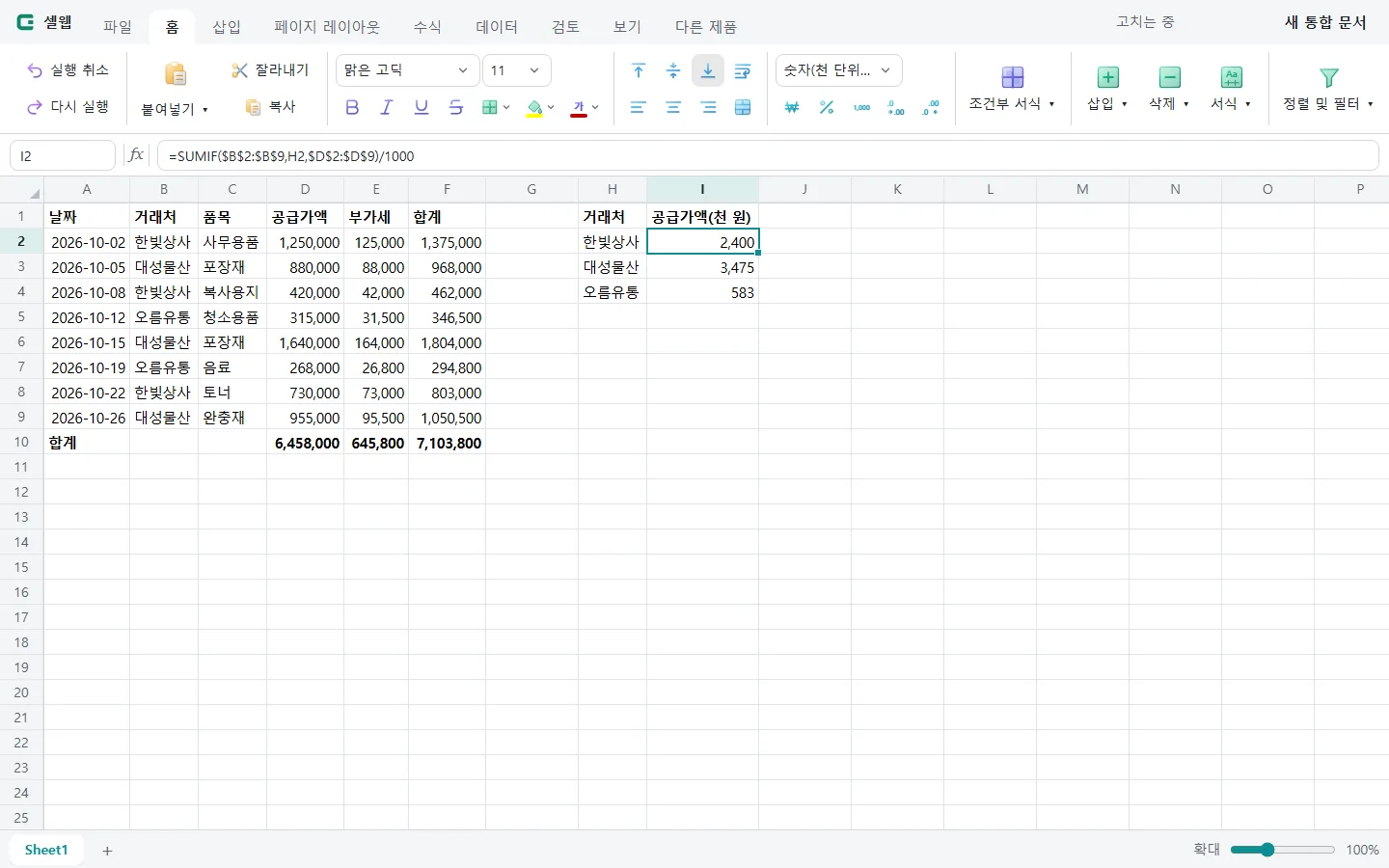
Task: Expand the cell borders dropdown arrow
Action: point(506,108)
